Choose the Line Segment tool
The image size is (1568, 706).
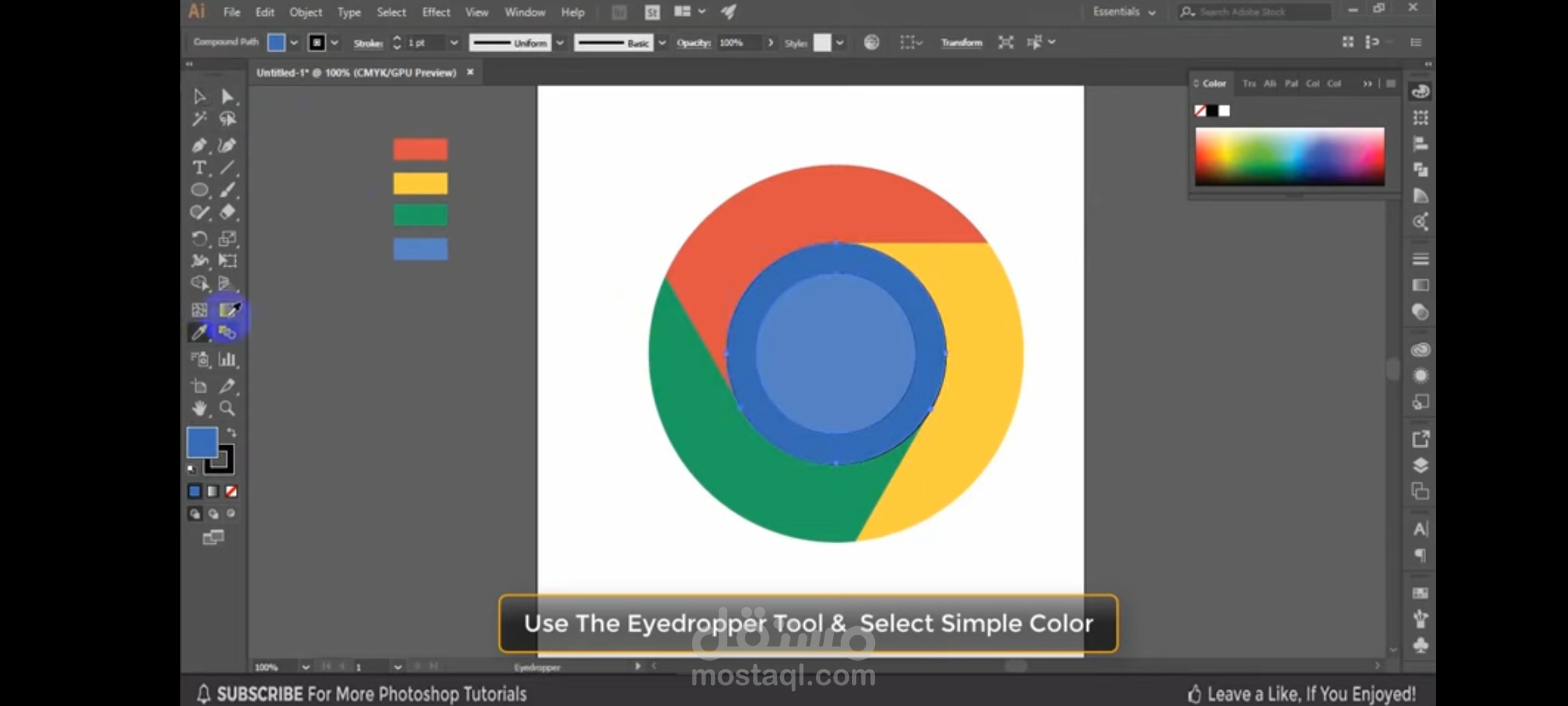(227, 168)
